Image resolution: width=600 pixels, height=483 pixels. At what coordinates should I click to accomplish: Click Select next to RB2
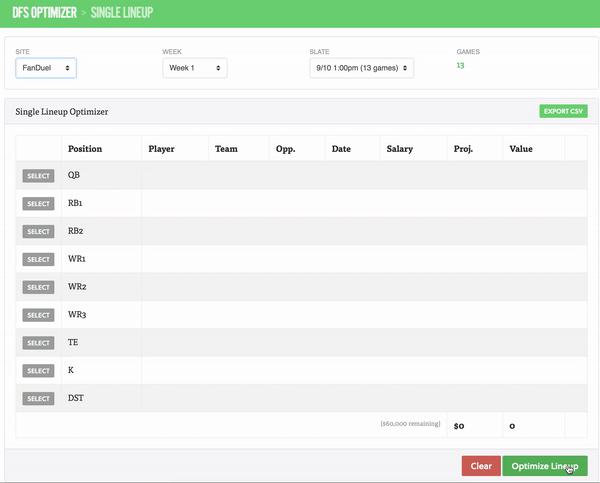click(x=38, y=232)
